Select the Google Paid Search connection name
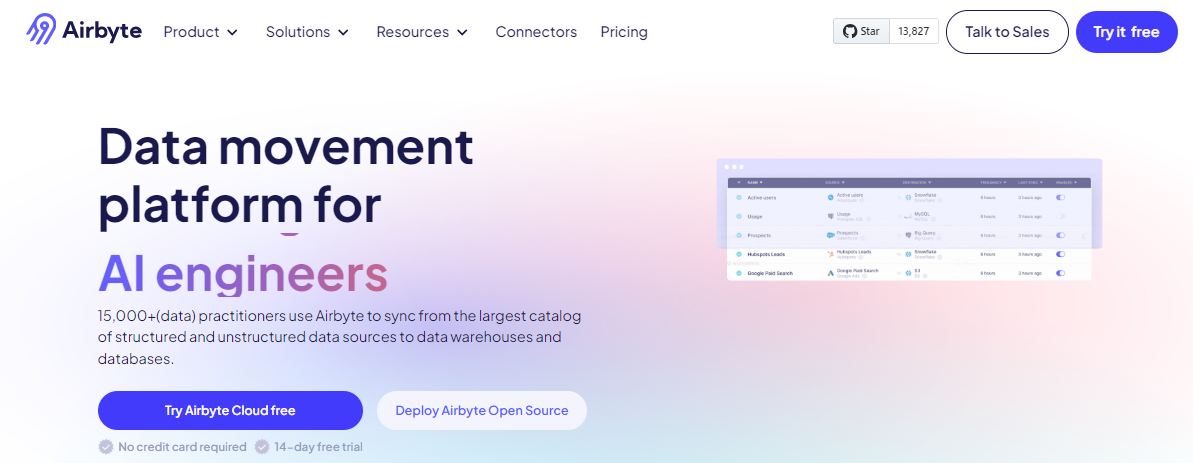Image resolution: width=1193 pixels, height=463 pixels. 770,273
